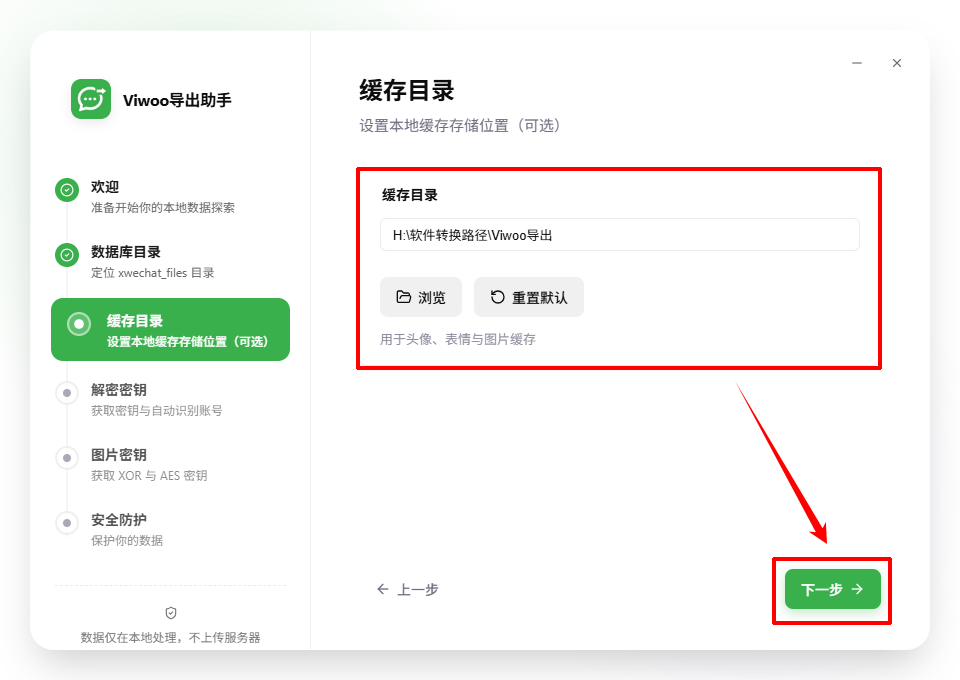The width and height of the screenshot is (960, 680).
Task: Click the gray step dot beside 安全防护
Action: tap(67, 523)
